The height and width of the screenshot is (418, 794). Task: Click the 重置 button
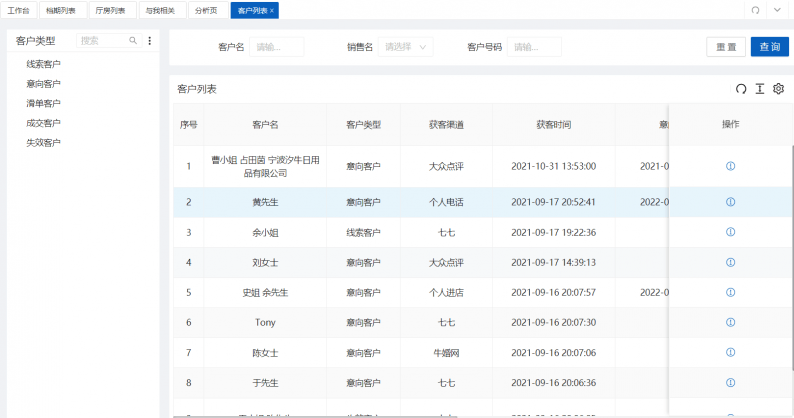726,47
